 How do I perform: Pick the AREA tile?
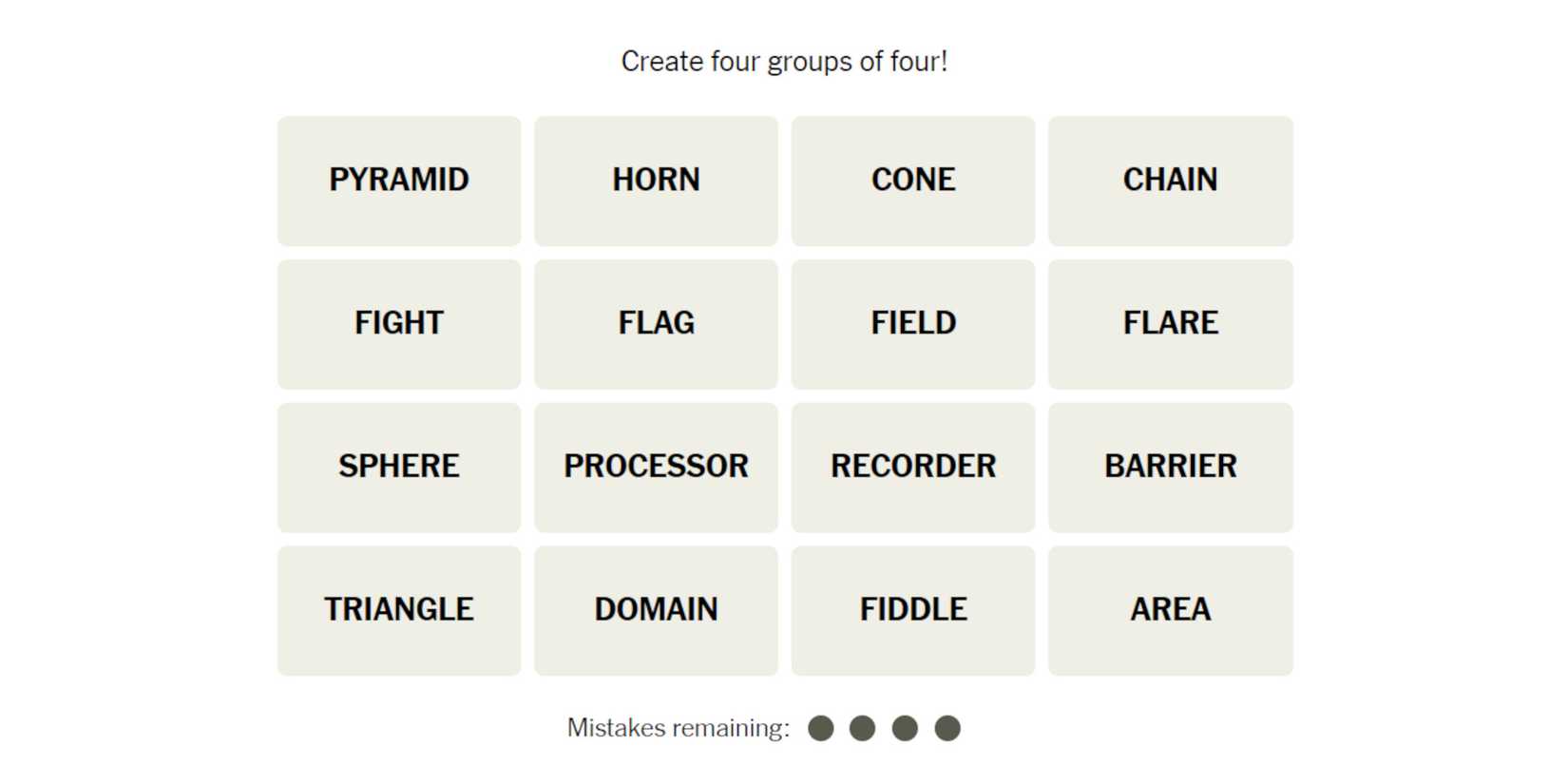(x=1170, y=610)
